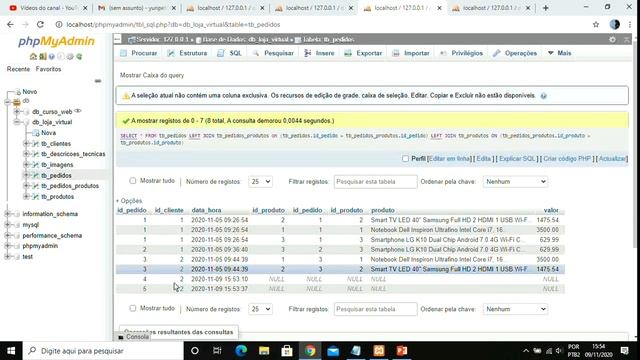This screenshot has width=640, height=360.
Task: Bookmark this page with the star icon
Action: point(596,24)
